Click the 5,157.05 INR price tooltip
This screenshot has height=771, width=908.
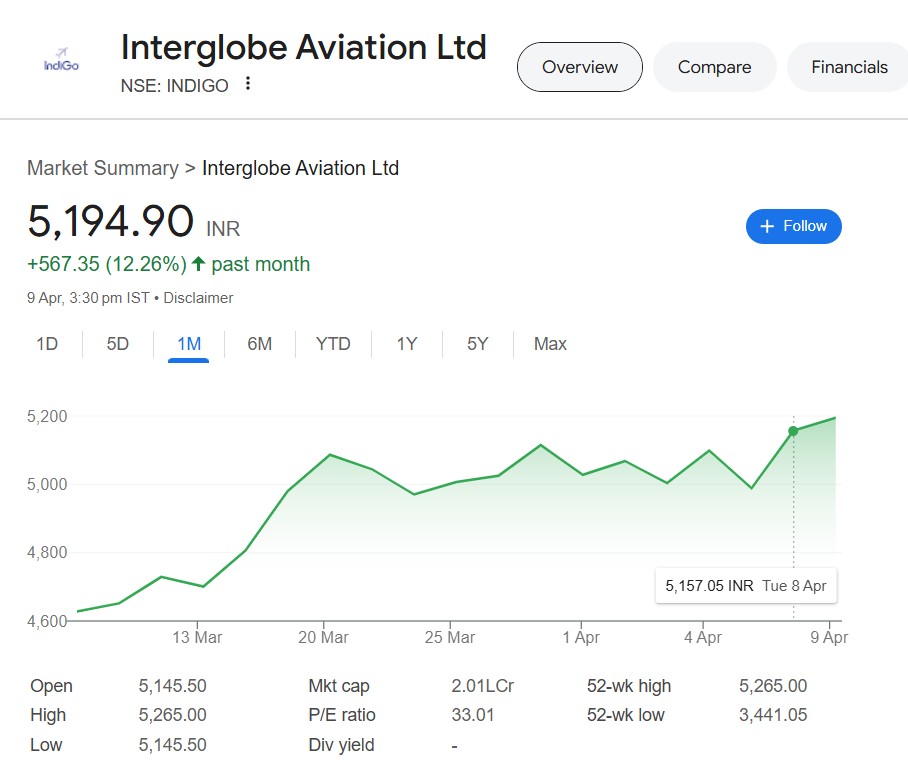[x=746, y=586]
